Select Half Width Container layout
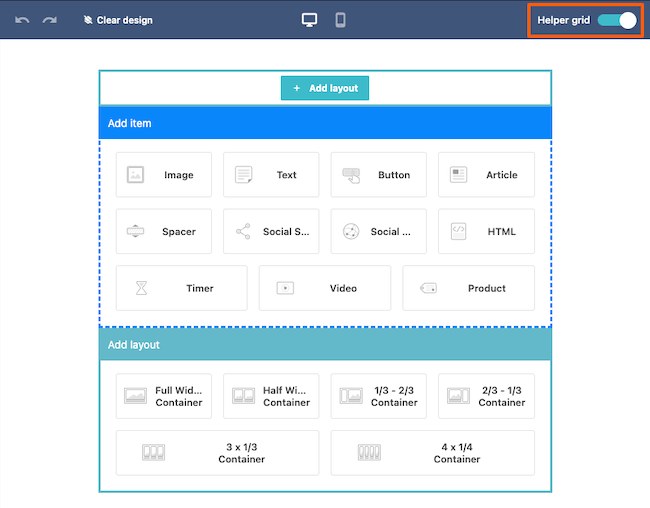The height and width of the screenshot is (508, 650). [271, 396]
